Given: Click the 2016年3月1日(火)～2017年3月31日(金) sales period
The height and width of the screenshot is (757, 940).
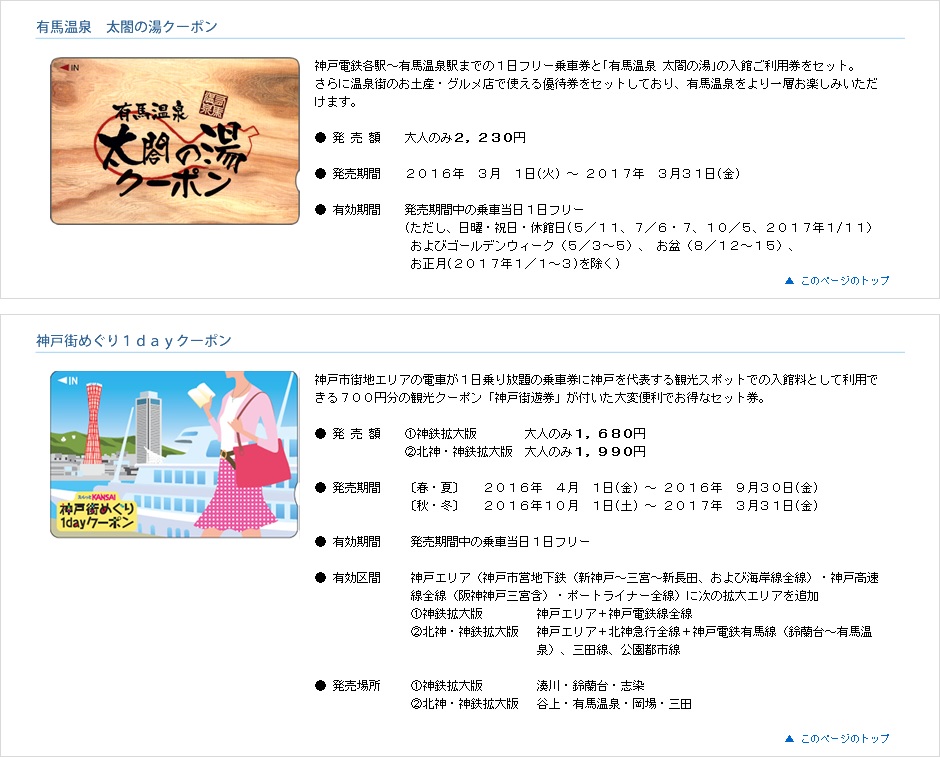Looking at the screenshot, I should [x=573, y=174].
